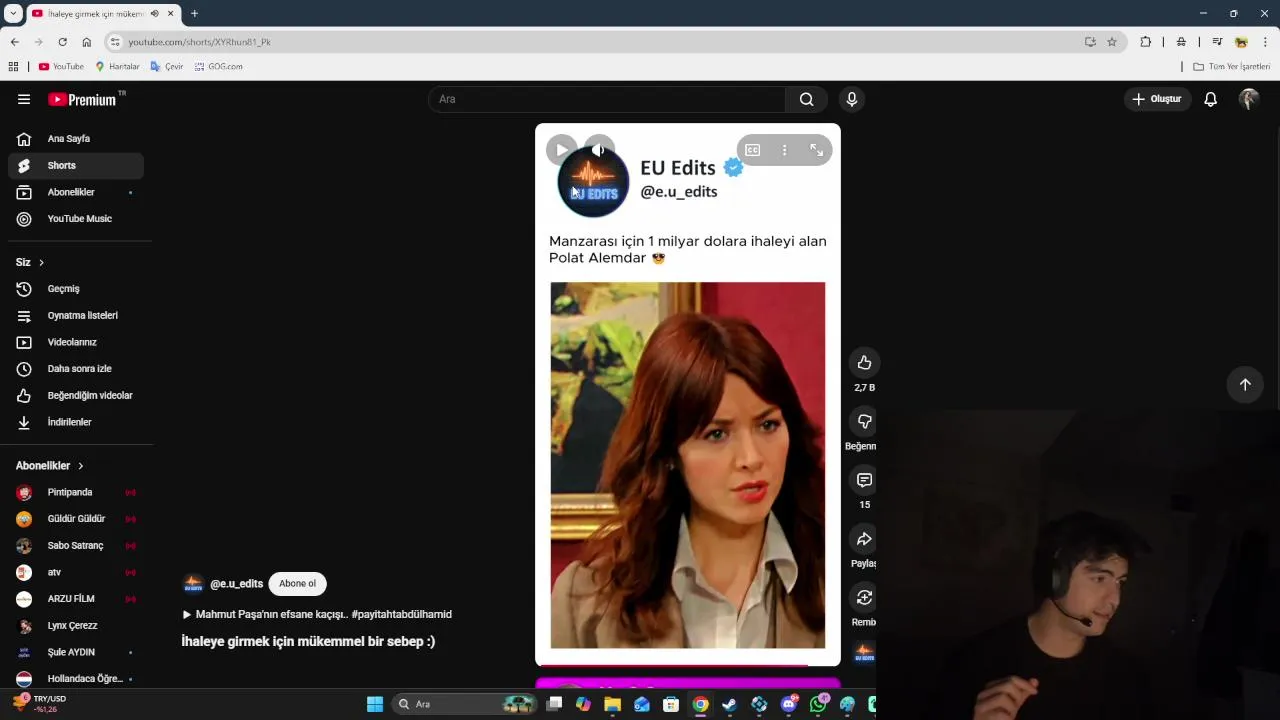Open YouTube bookmark in bookmarks bar
Viewport: 1280px width, 720px height.
(x=61, y=67)
